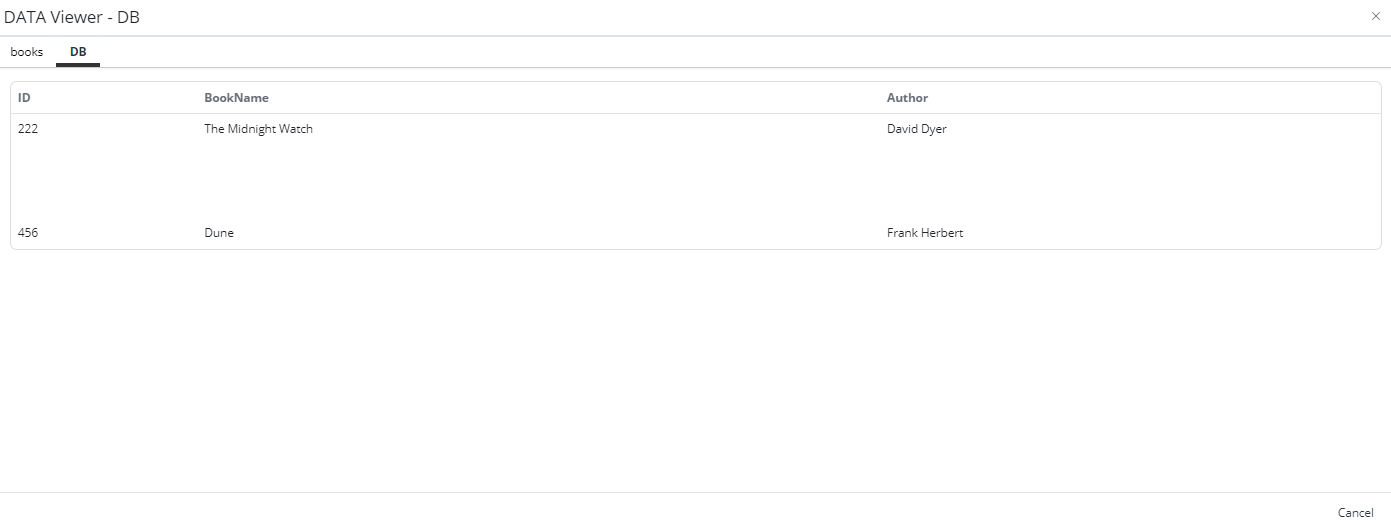
Task: Select the DB tab
Action: pyautogui.click(x=78, y=52)
